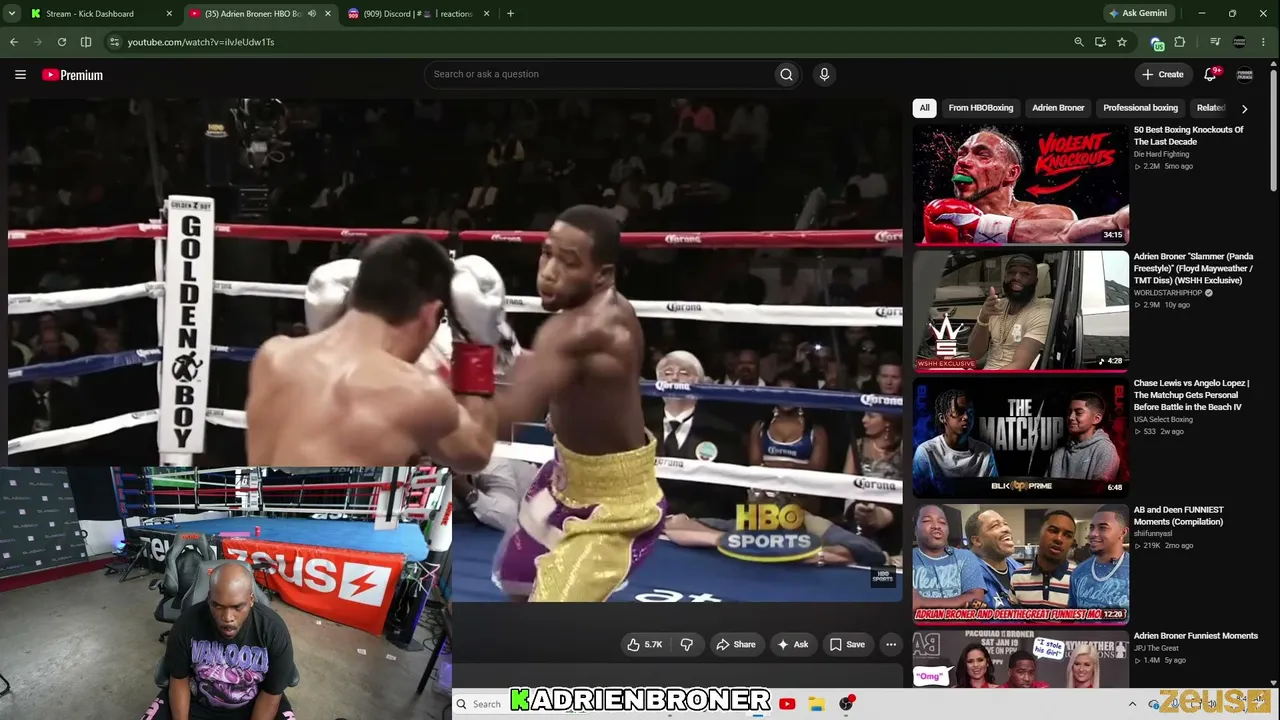Screen dimensions: 1280x720
Task: Like the video with thumbs up
Action: click(644, 645)
